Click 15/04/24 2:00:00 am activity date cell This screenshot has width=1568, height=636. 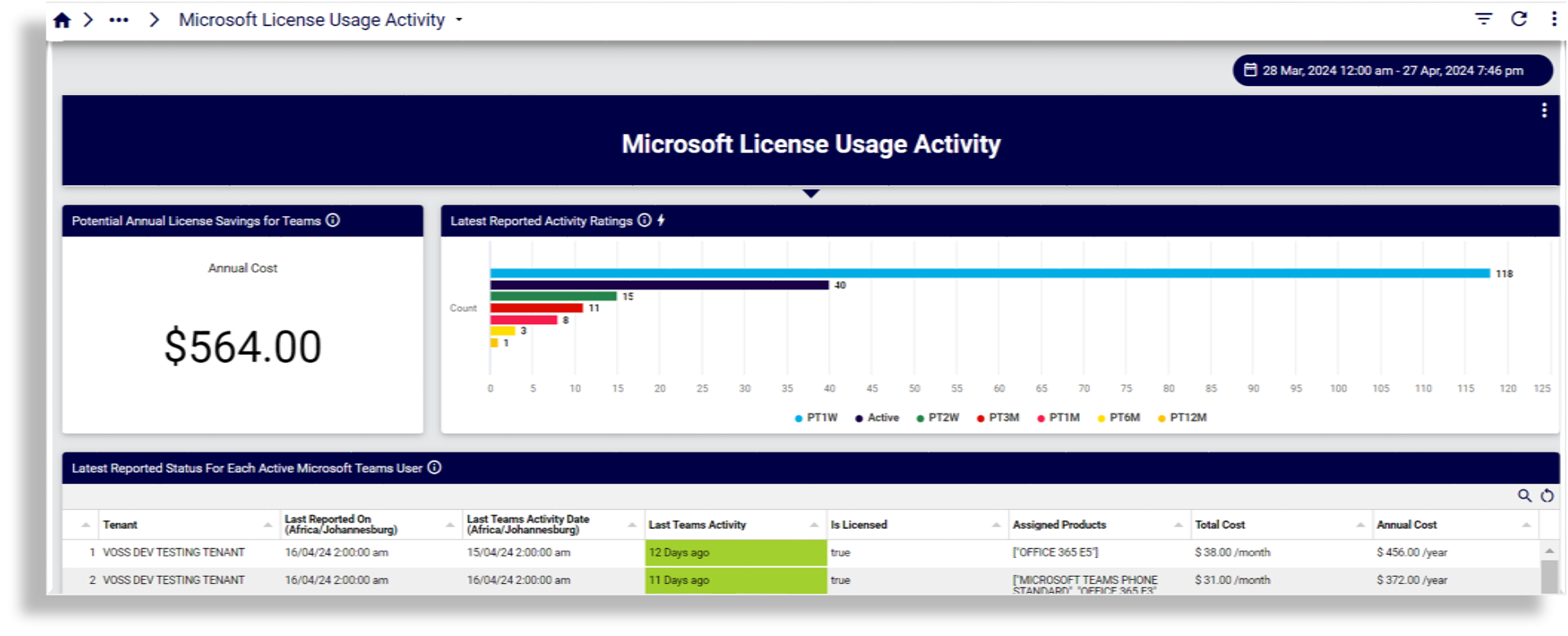518,552
